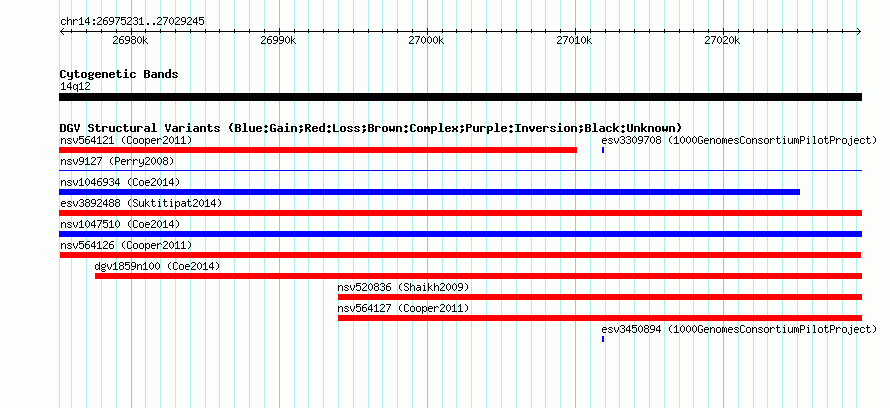Click the 26980k ruler position label

(x=130, y=40)
